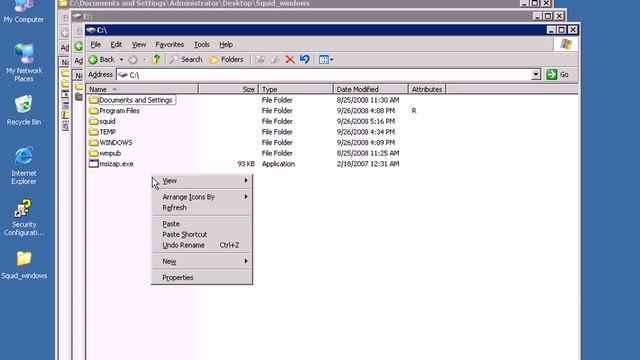The width and height of the screenshot is (640, 360).
Task: Choose Properties from context menu
Action: pos(202,278)
